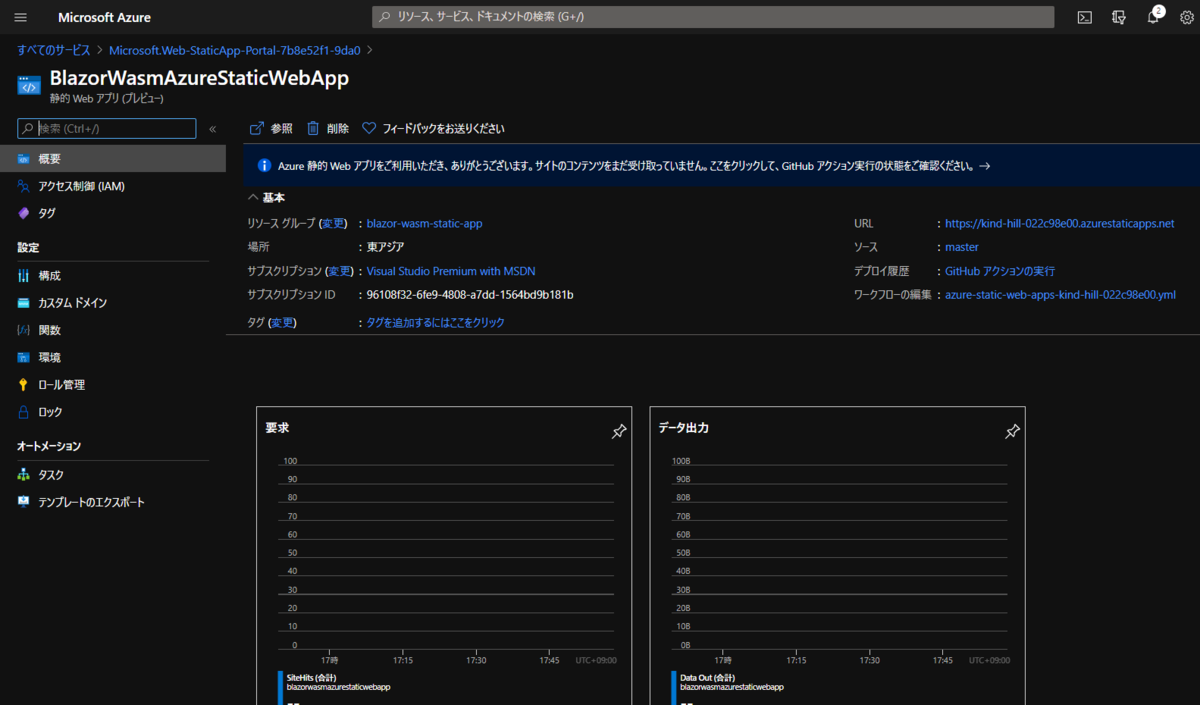Screen dimensions: 1200x705
Task: Click the 要求 chart title
Action: click(277, 427)
